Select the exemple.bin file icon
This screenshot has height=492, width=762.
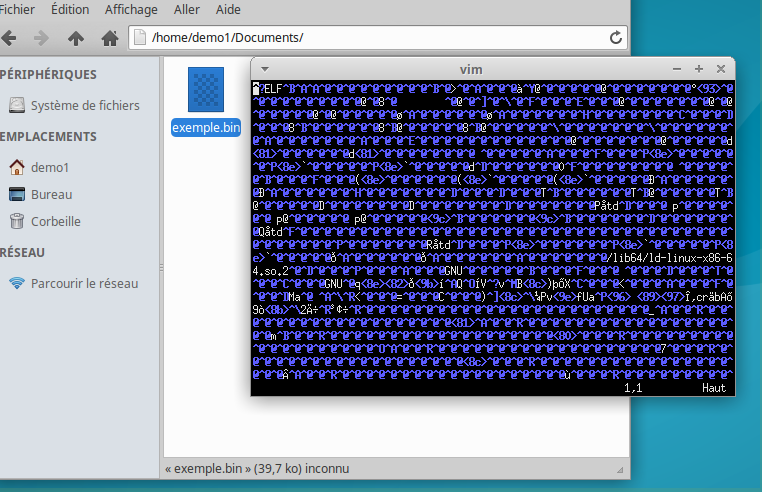206,91
